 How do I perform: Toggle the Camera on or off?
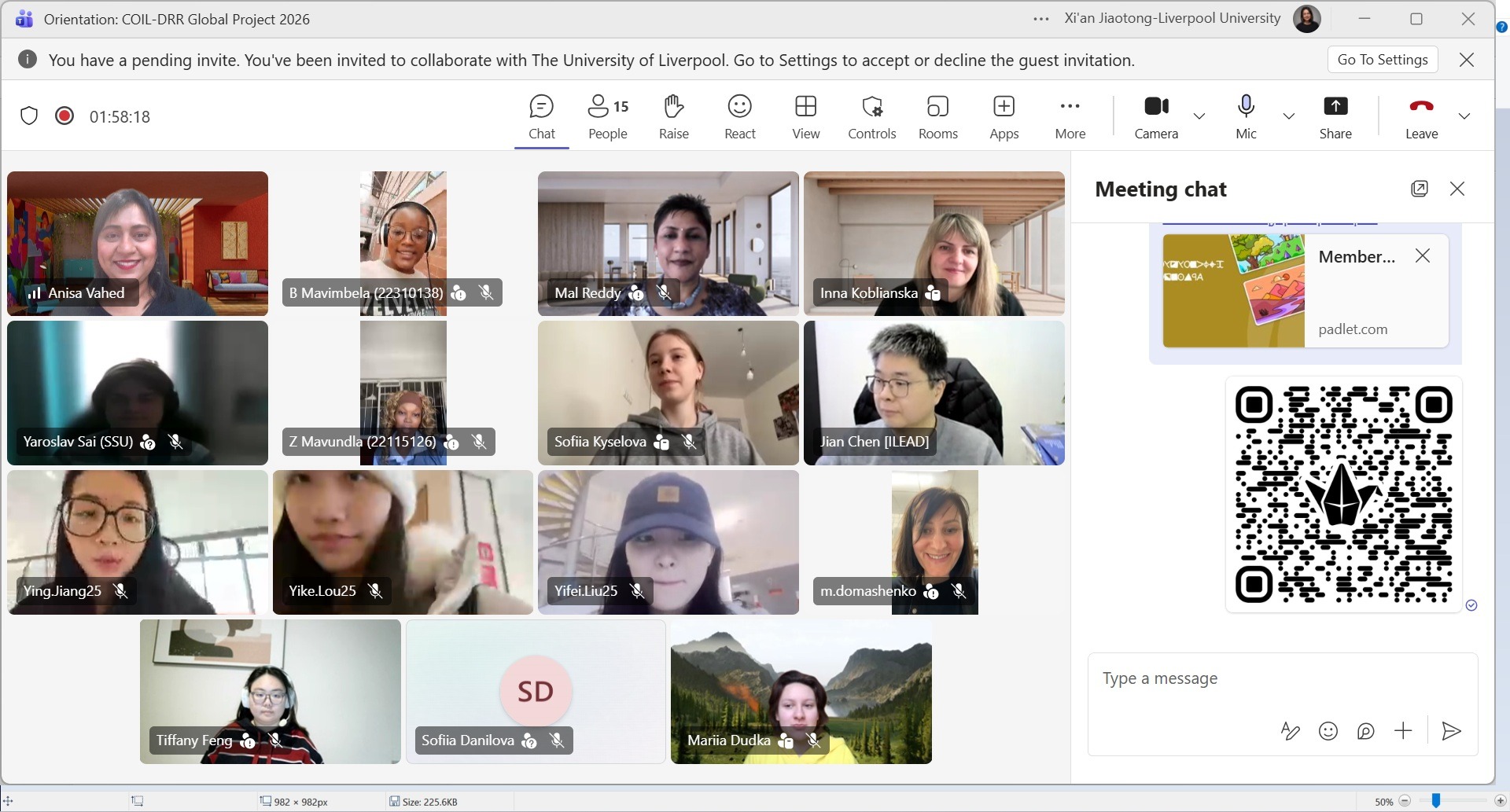[x=1156, y=116]
